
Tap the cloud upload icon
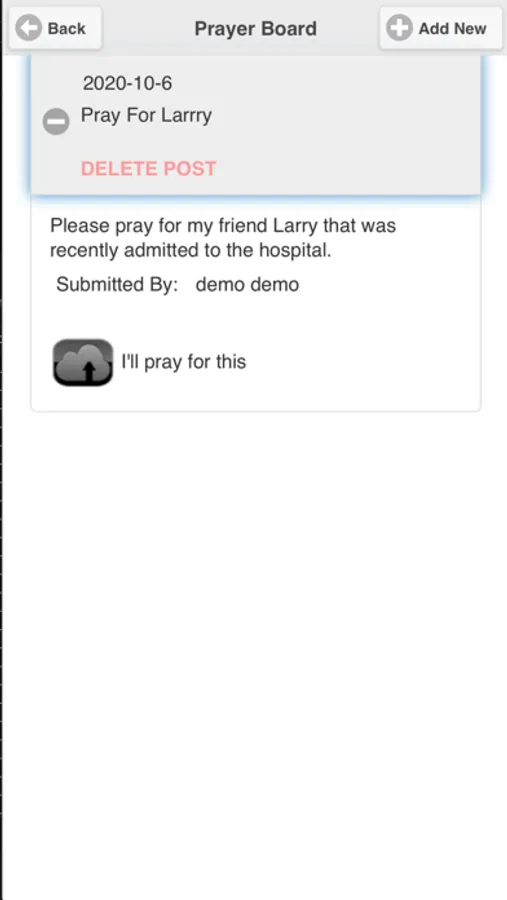(83, 362)
